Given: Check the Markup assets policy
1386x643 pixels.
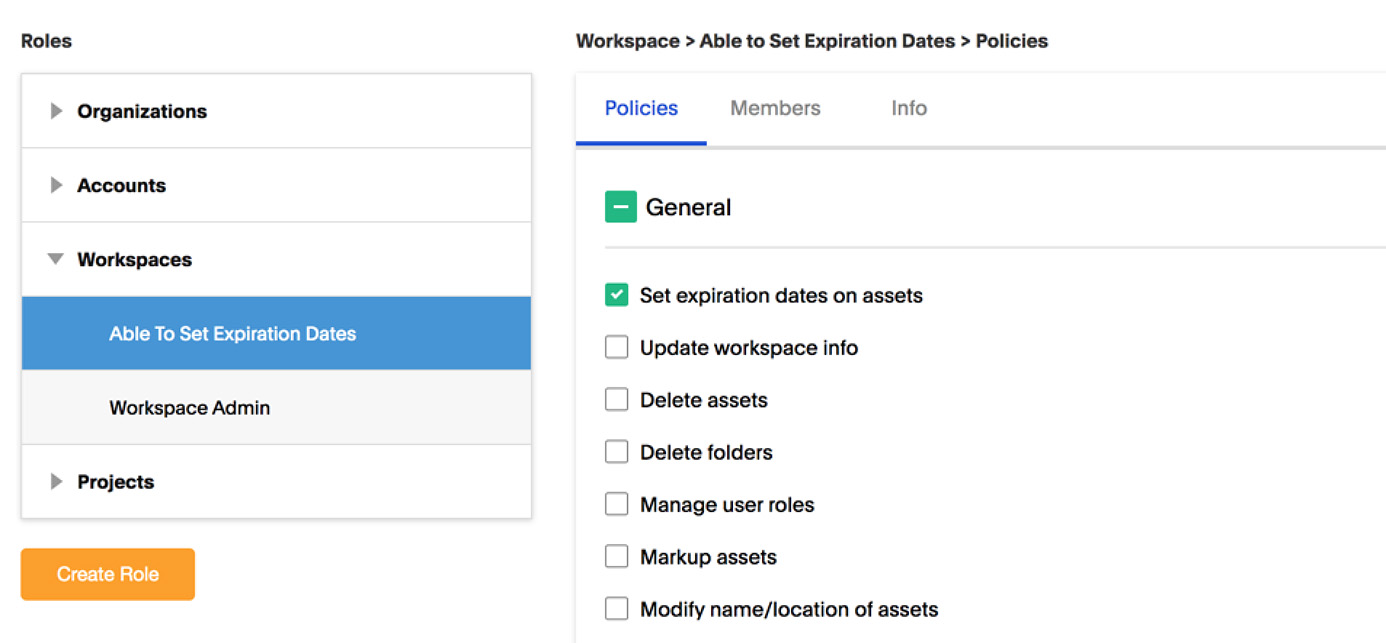Looking at the screenshot, I should (x=616, y=555).
